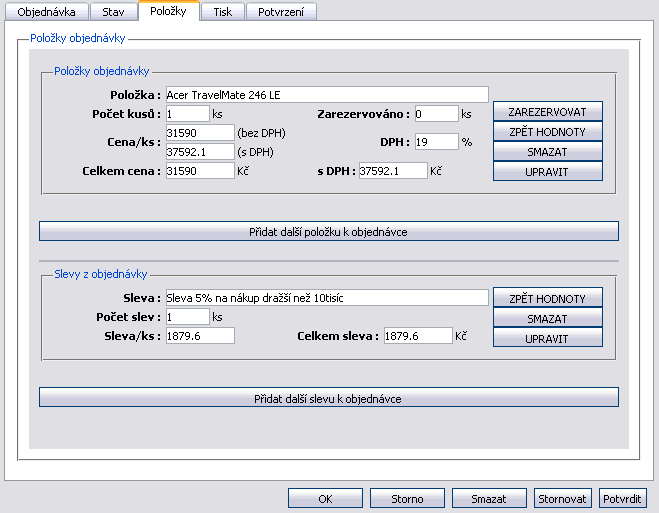The image size is (659, 513).
Task: Focus price field without DPH 31590
Action: (200, 133)
